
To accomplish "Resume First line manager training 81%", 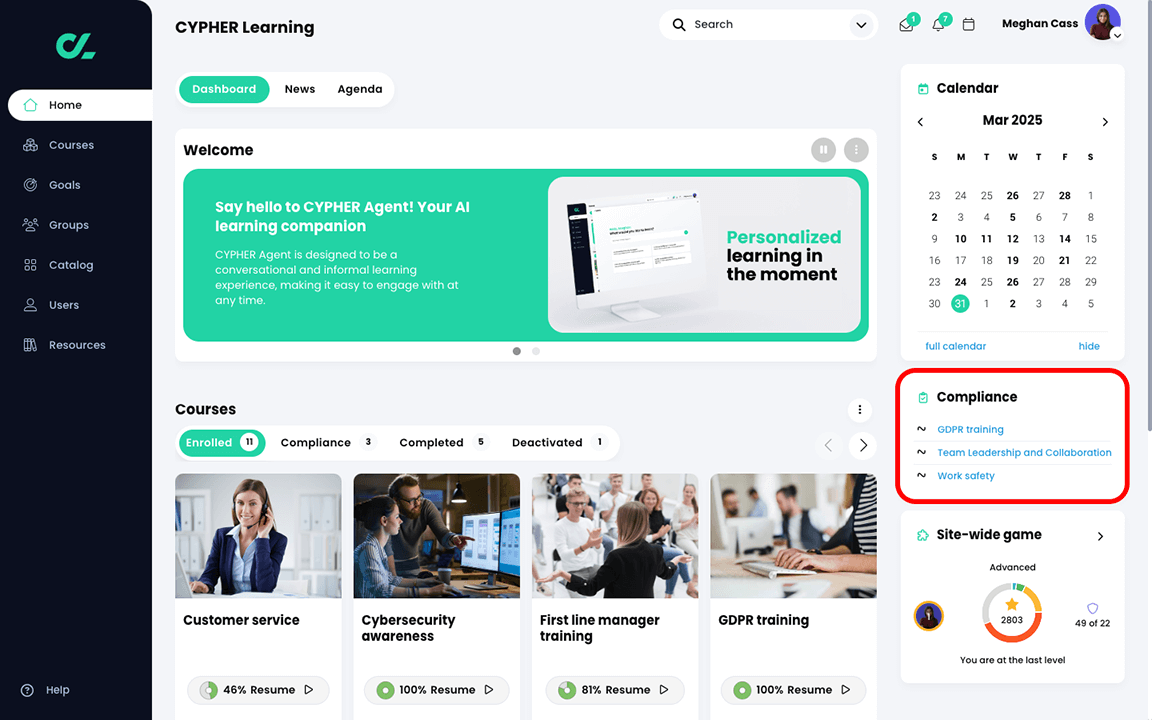I will point(615,690).
